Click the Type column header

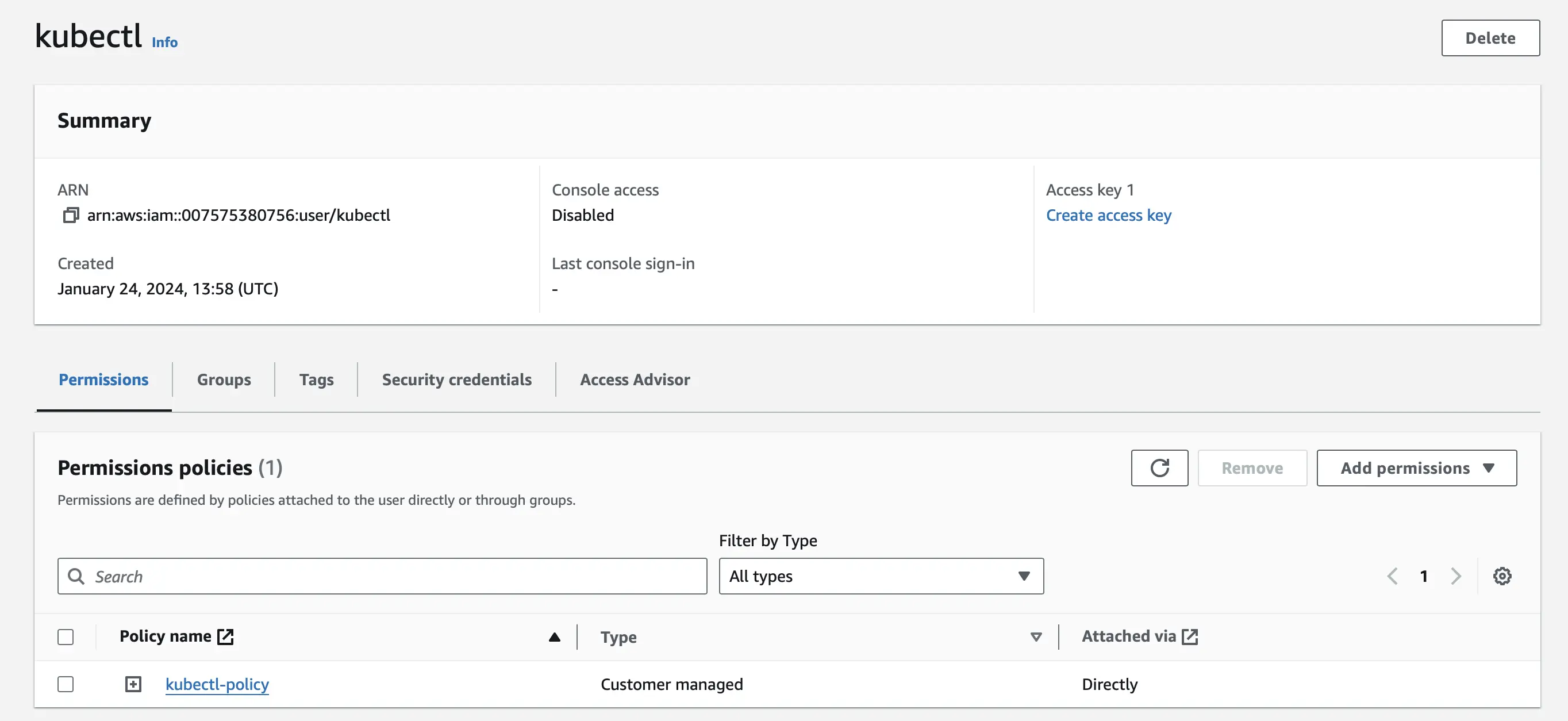coord(618,637)
